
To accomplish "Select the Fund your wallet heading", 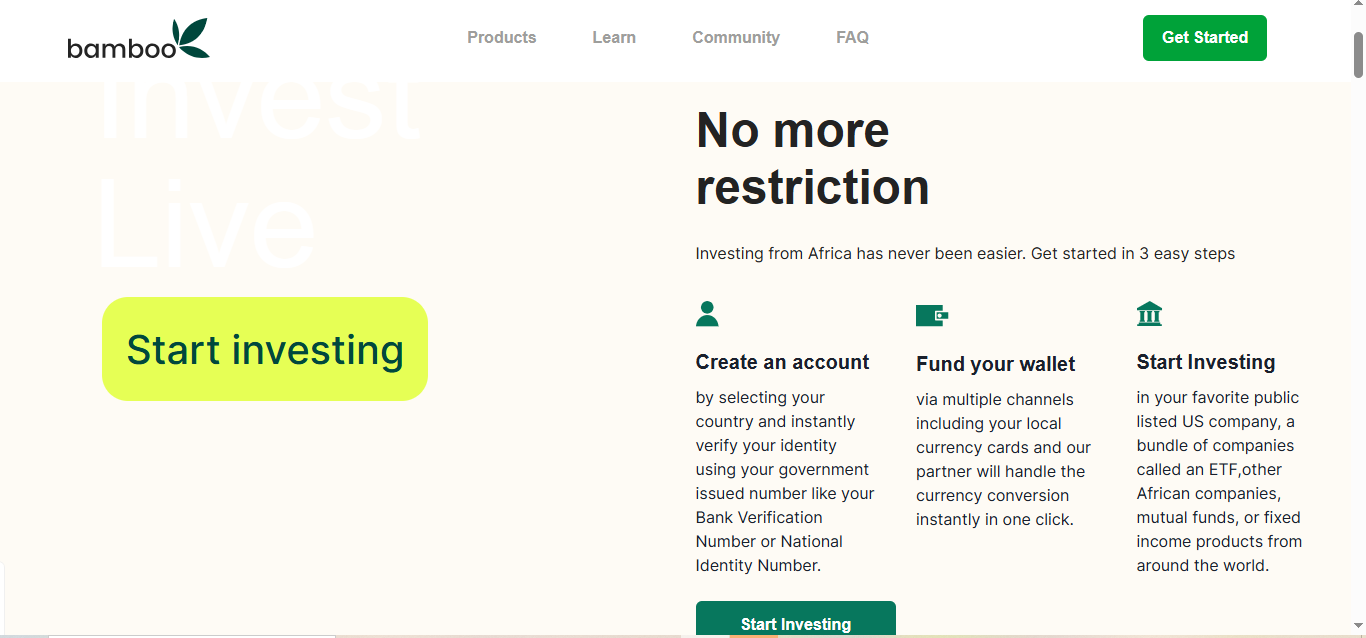I will 996,364.
